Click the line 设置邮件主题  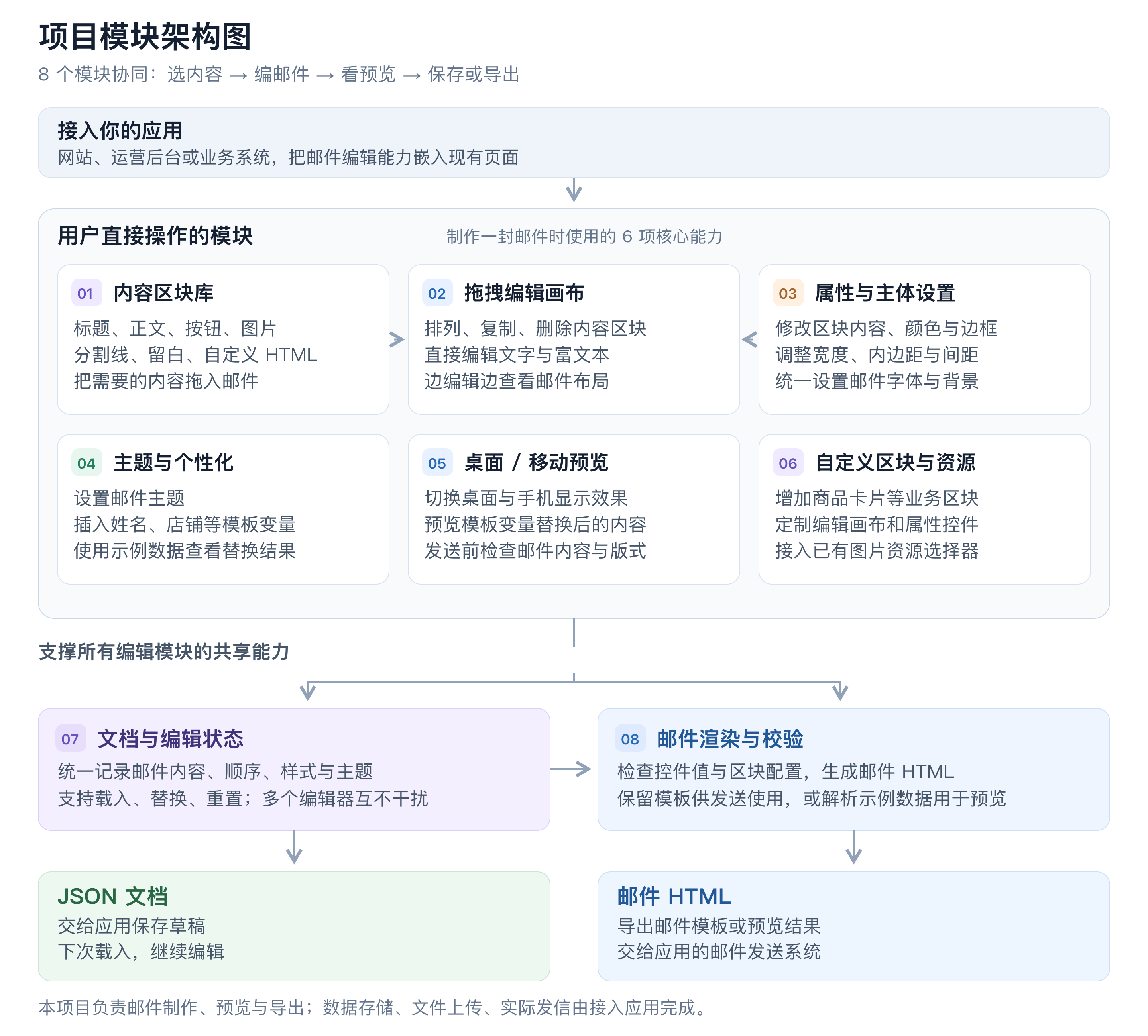(129, 498)
